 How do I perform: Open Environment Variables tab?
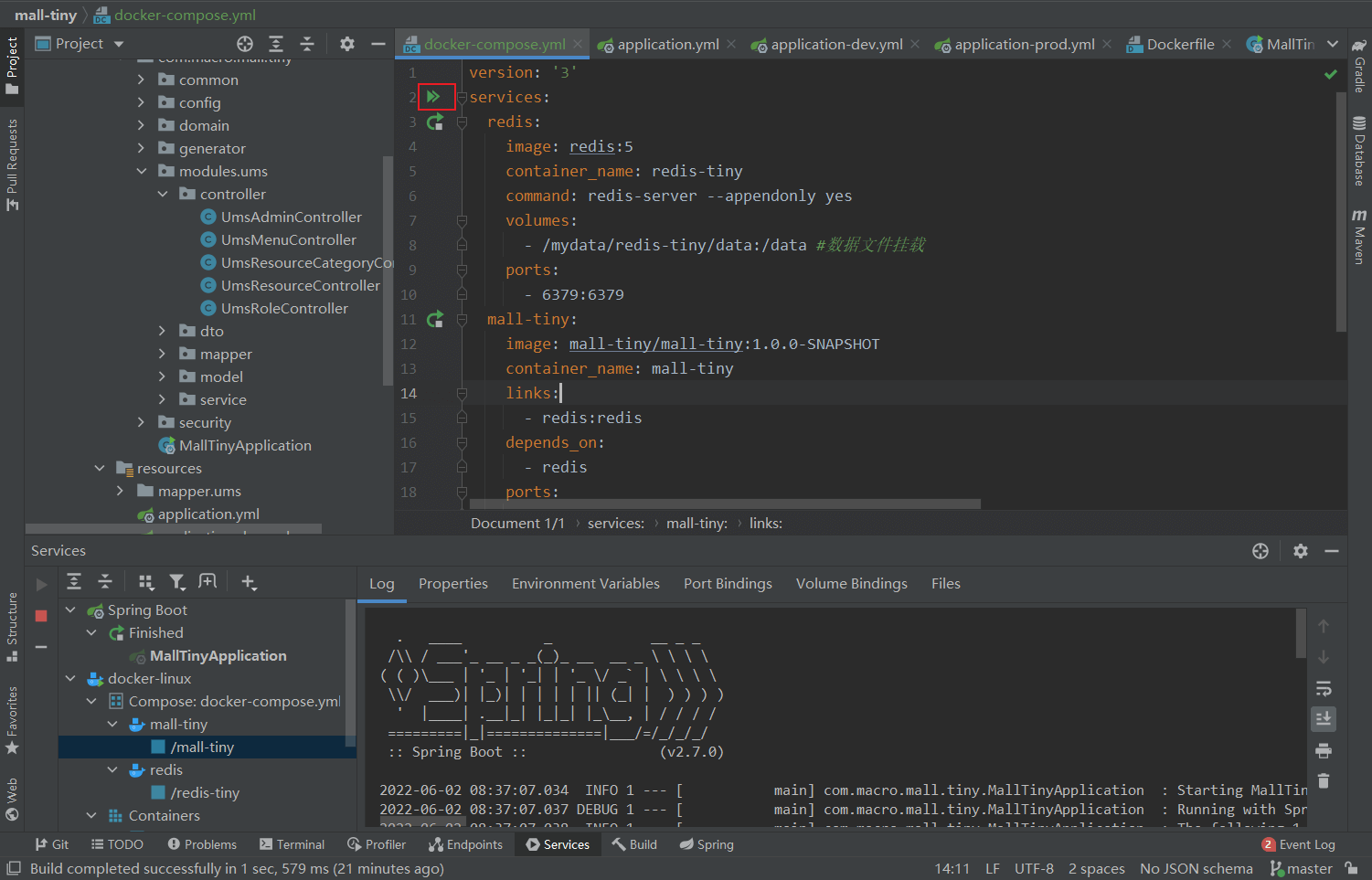[586, 583]
